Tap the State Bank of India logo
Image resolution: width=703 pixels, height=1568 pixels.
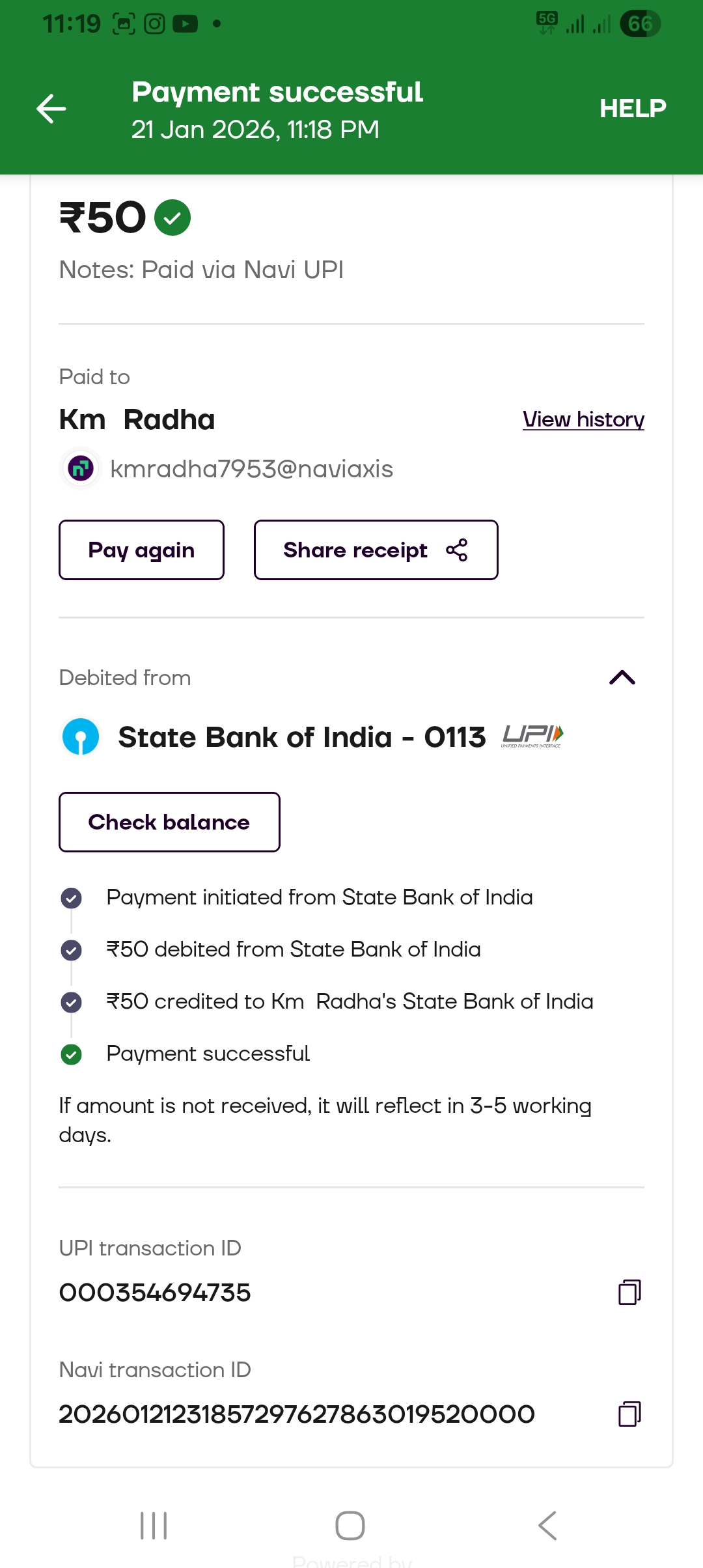(x=81, y=738)
